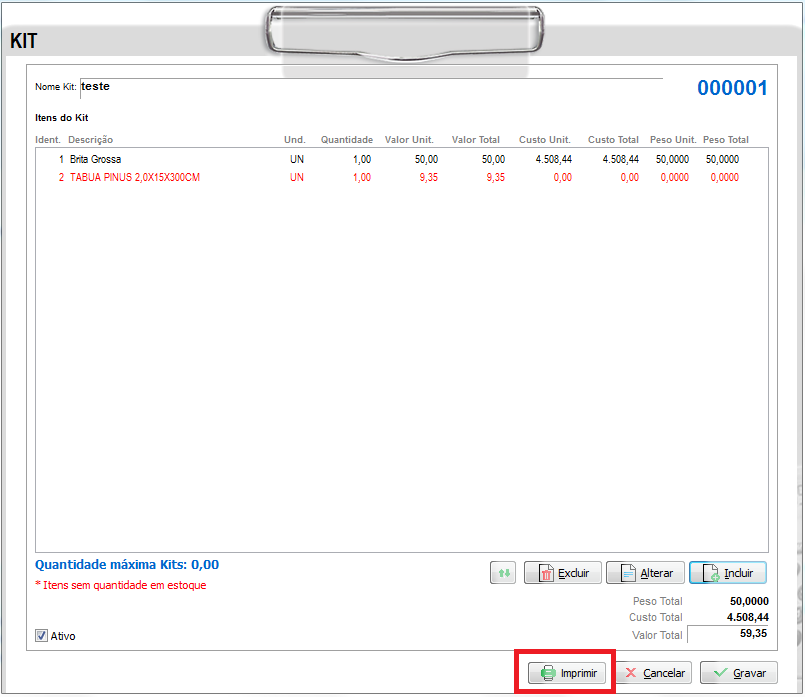Focus the Nome Kit text field
The image size is (805, 697).
(x=370, y=87)
